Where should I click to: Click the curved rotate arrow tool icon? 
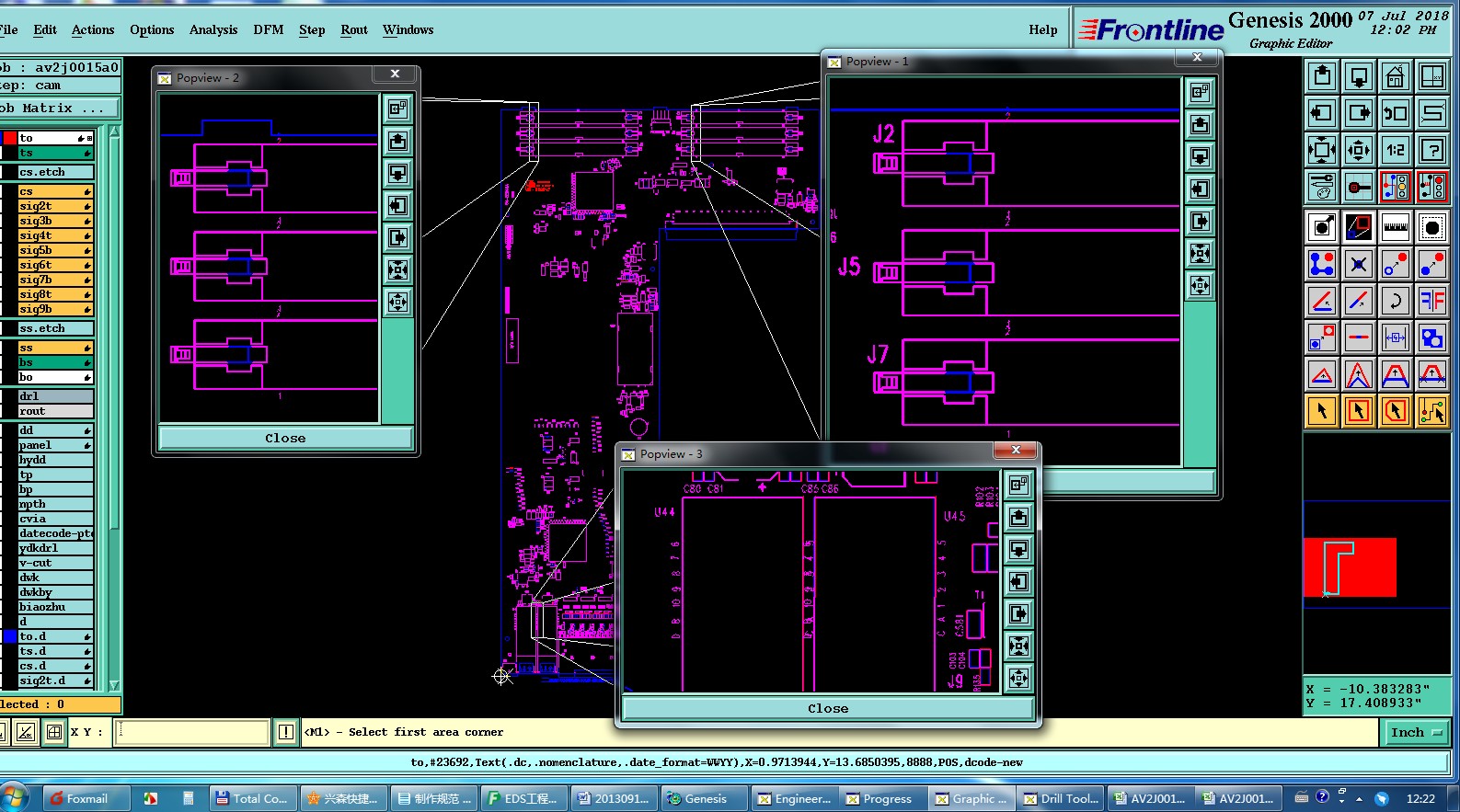tap(1396, 301)
